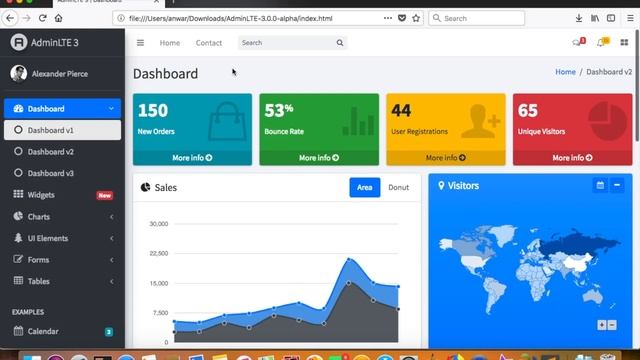The image size is (640, 360).
Task: Click the 150 New Orders figure
Action: (x=153, y=110)
